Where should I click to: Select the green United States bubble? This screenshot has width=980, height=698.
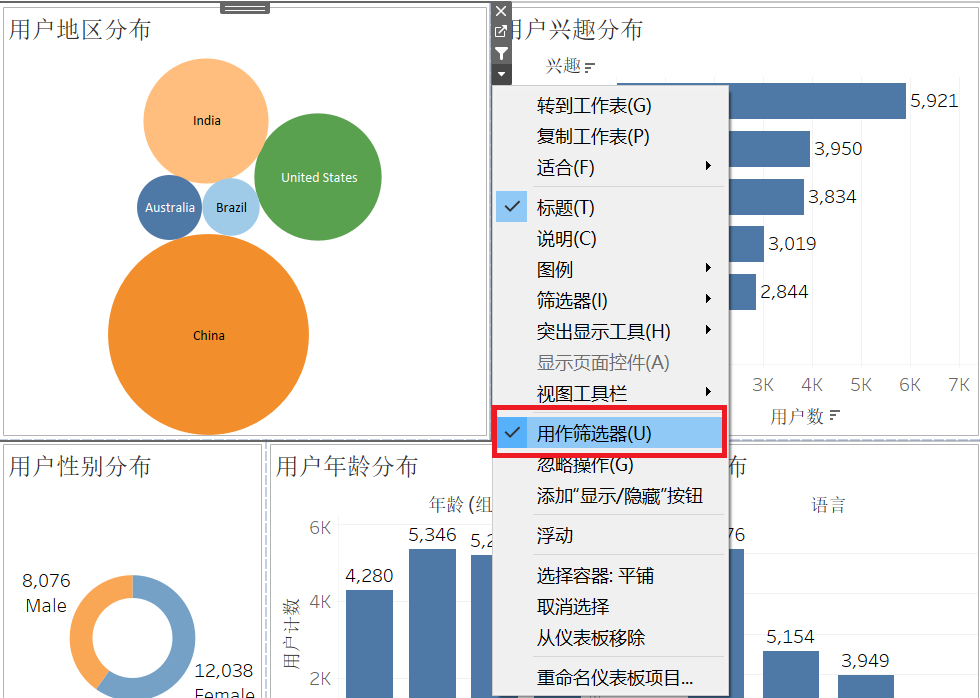[x=318, y=177]
